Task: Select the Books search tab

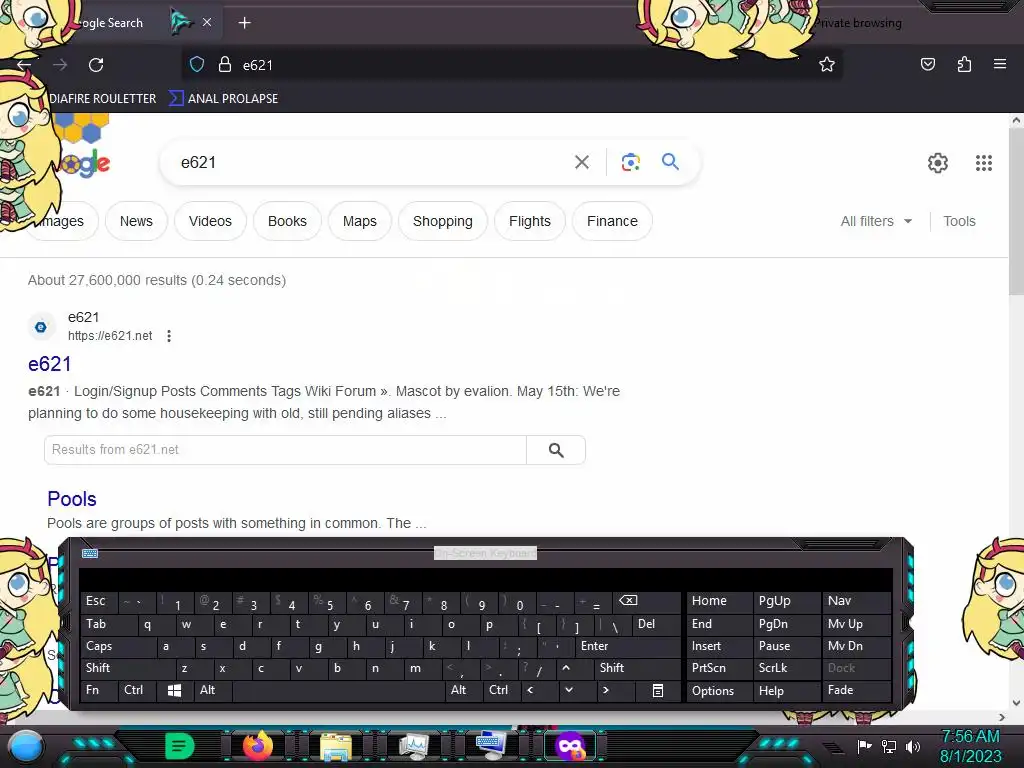Action: (x=287, y=221)
